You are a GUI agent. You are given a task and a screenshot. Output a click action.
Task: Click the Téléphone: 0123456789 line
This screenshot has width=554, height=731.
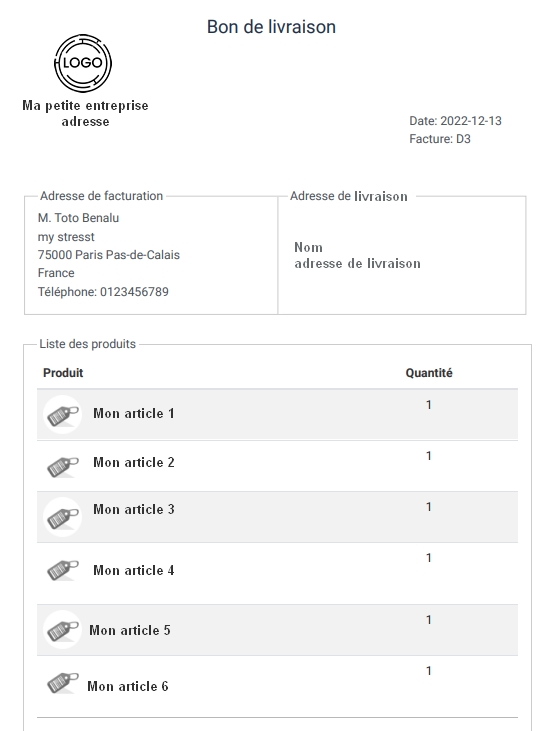(103, 292)
